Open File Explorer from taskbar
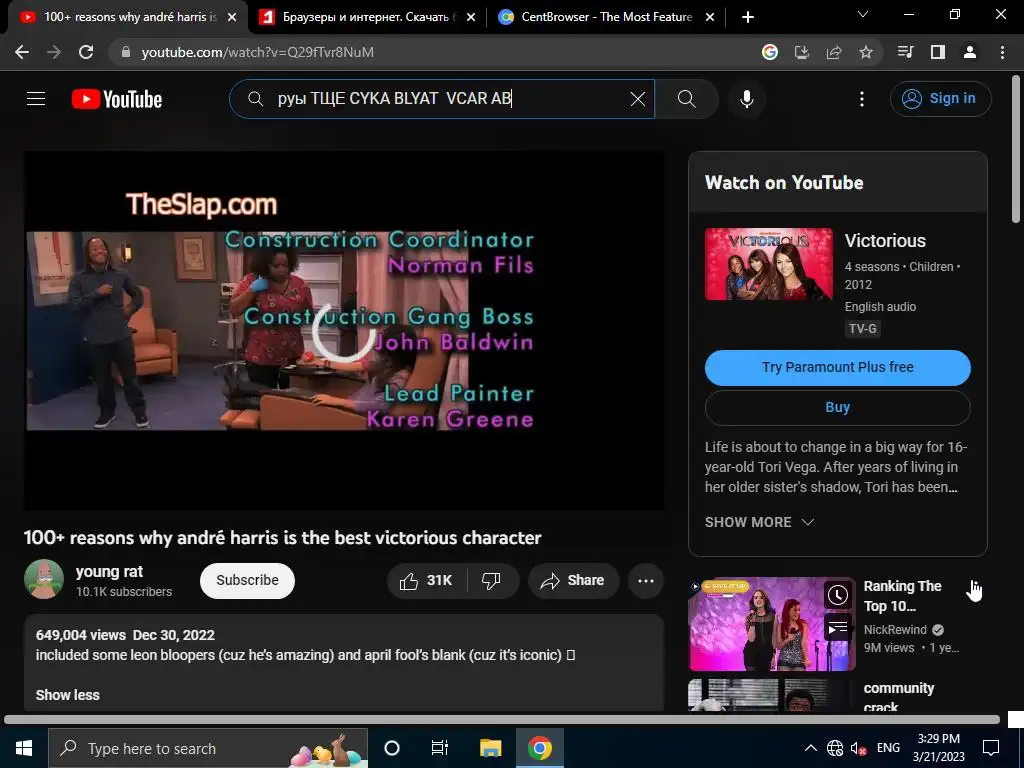 point(490,748)
